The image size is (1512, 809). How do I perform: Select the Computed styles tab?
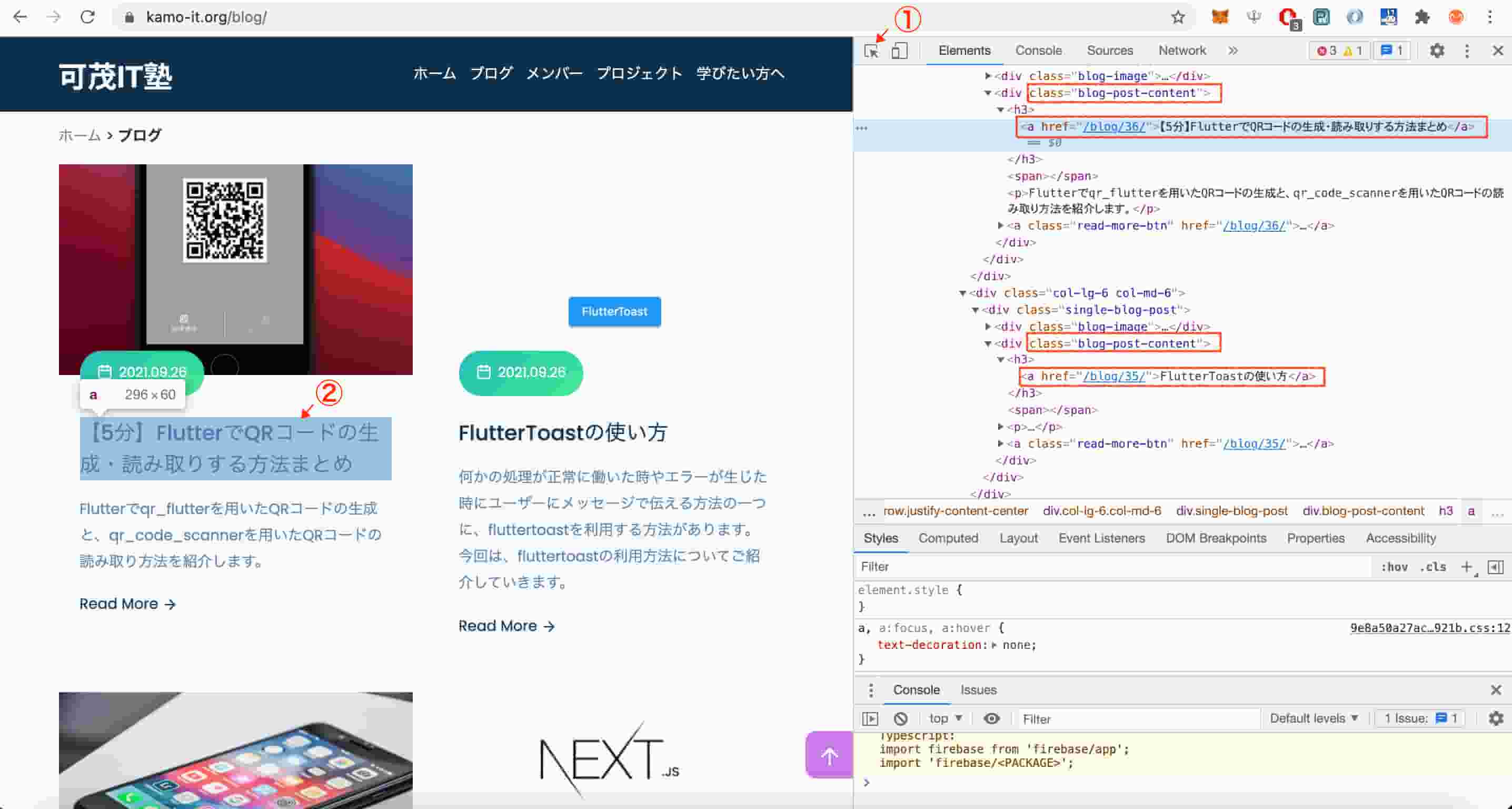click(948, 538)
